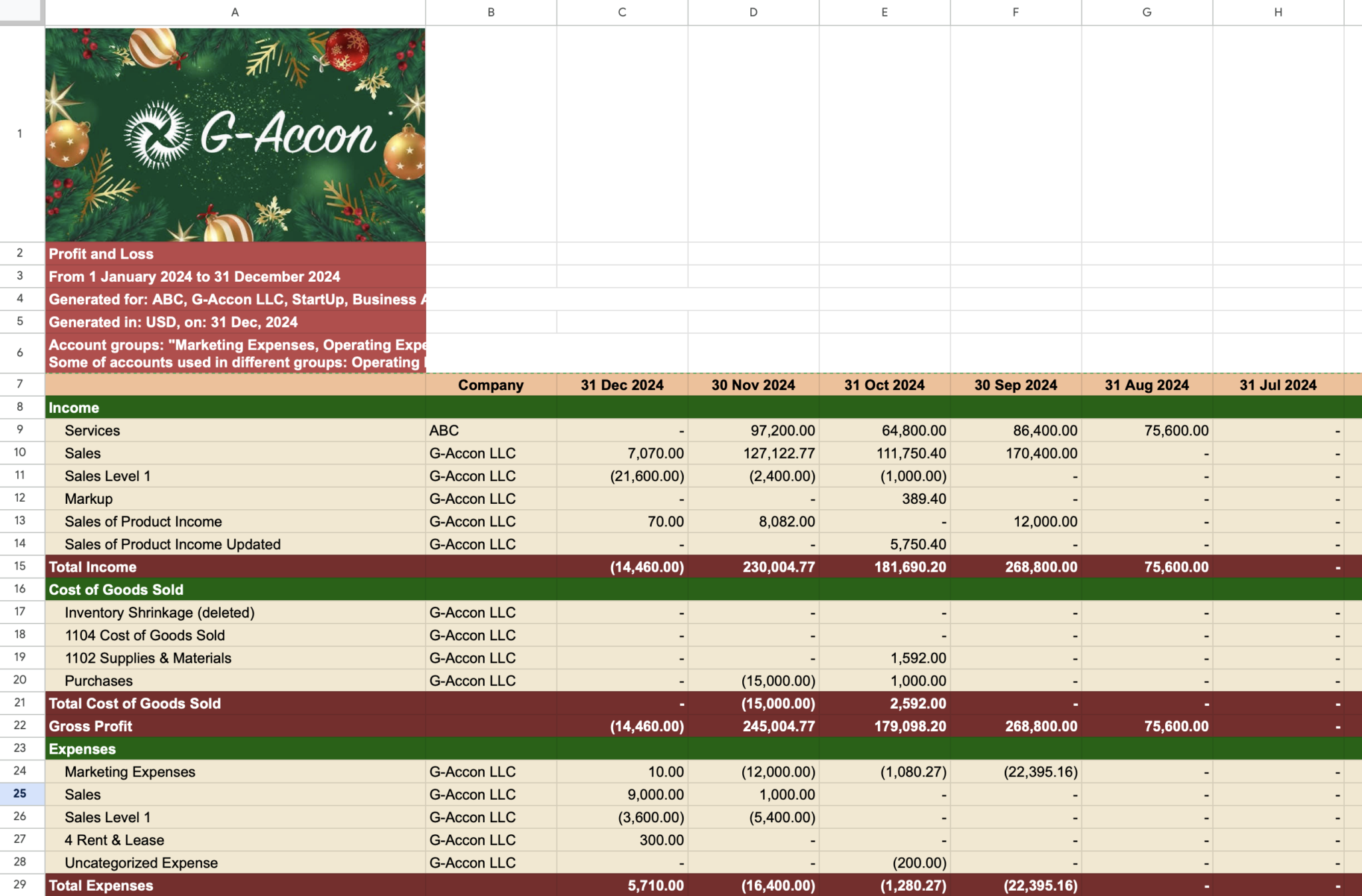Click Sales value 111,750.40
Screen dimensions: 1362x896
point(885,453)
